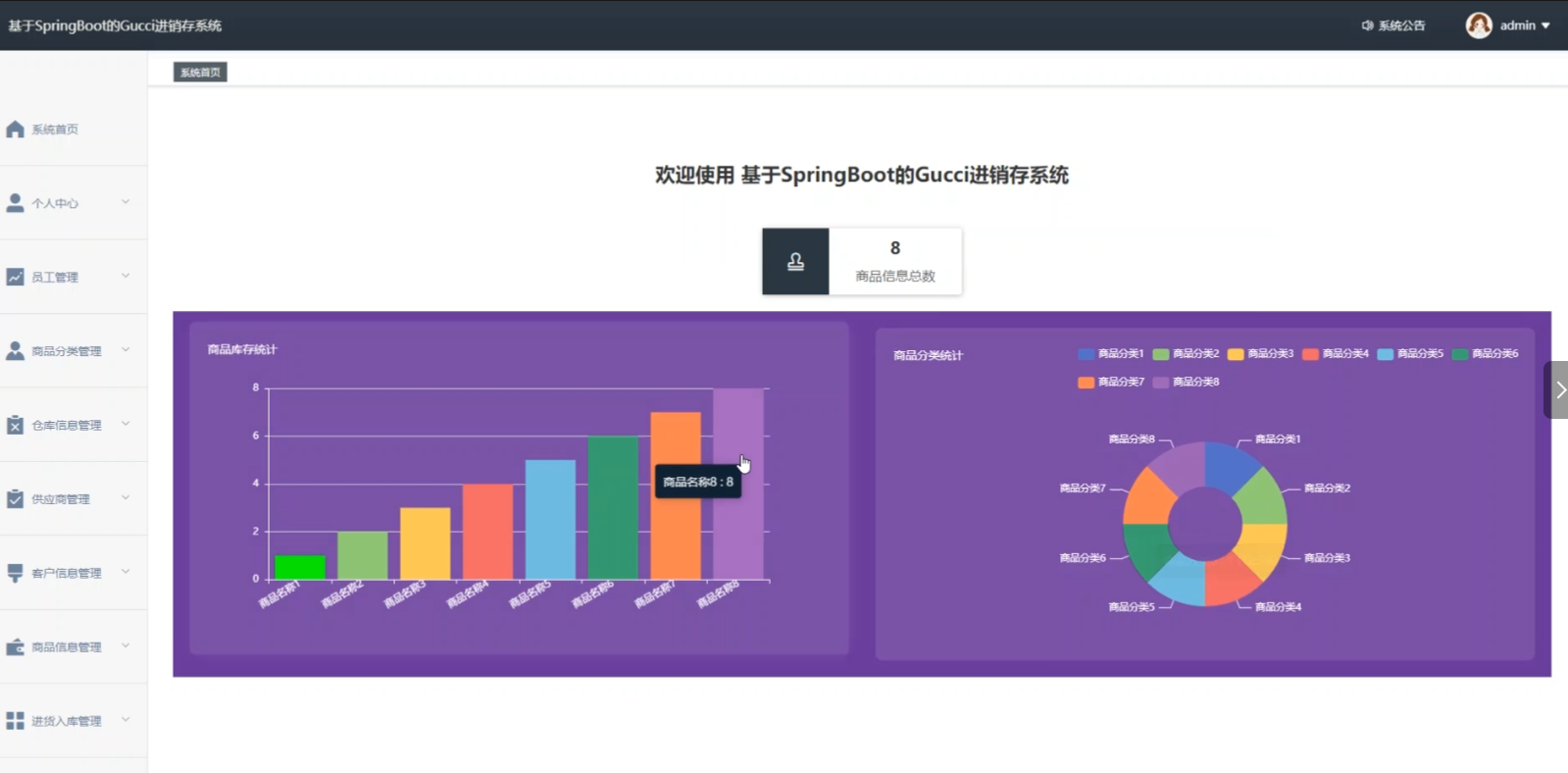Viewport: 1568px width, 773px height.
Task: Click the briefcase icon beside 商品信息管理
Action: point(15,646)
